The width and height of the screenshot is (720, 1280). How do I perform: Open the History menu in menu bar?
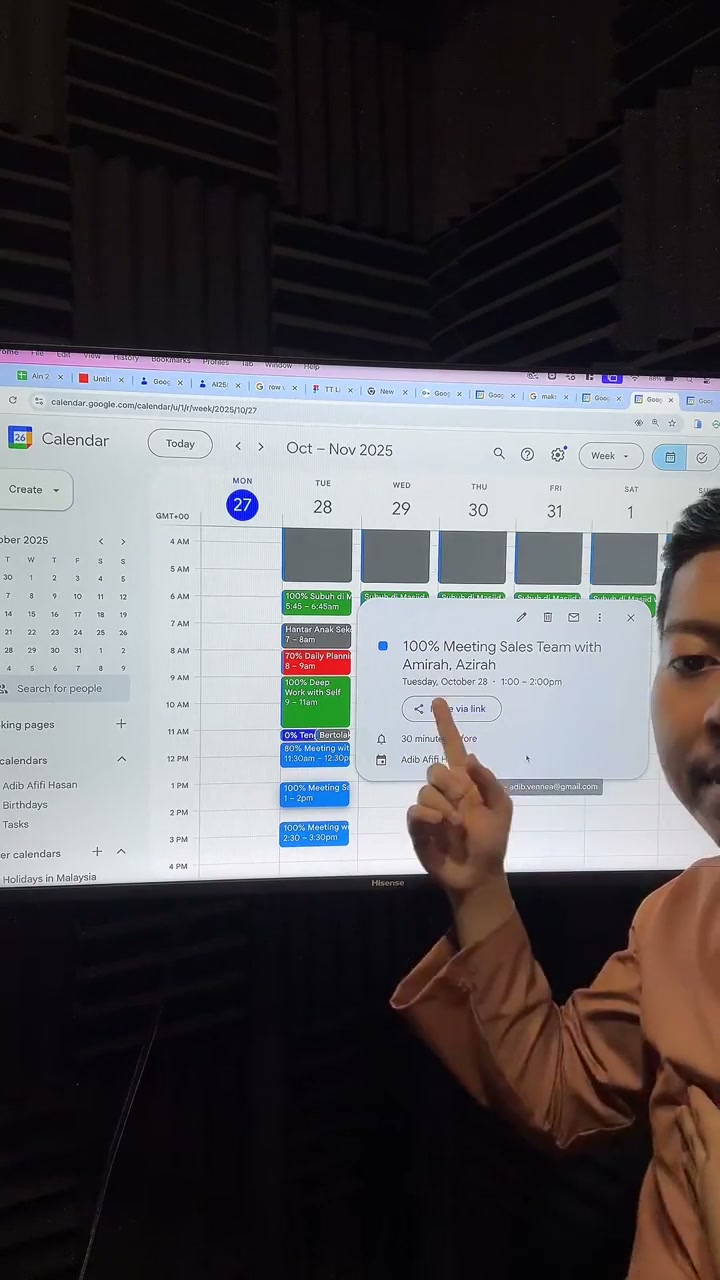(x=126, y=357)
